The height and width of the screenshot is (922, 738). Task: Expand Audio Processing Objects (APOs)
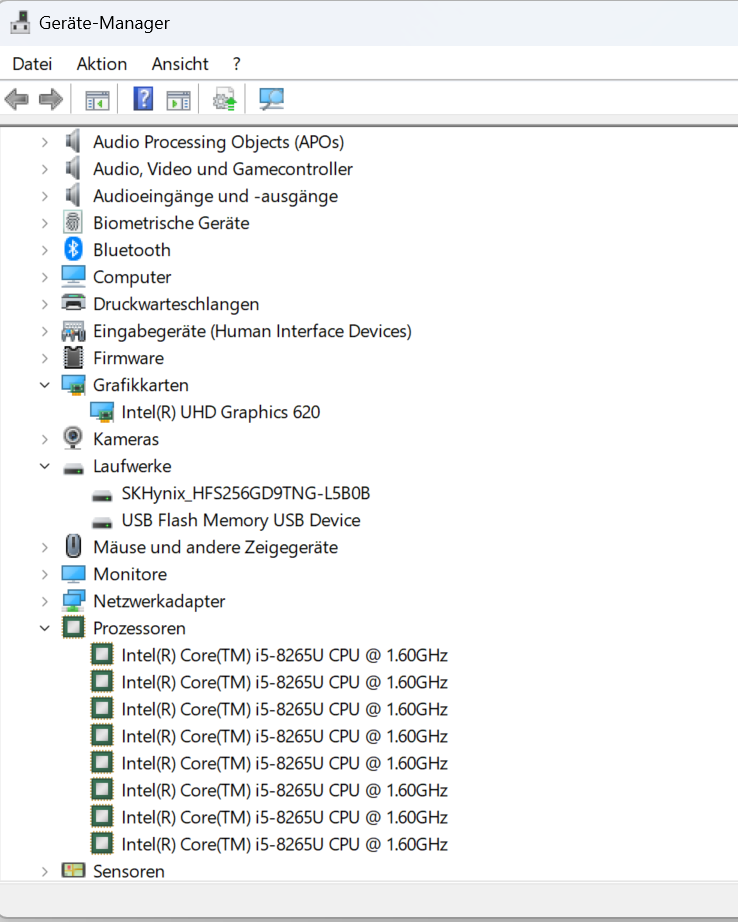[x=45, y=142]
